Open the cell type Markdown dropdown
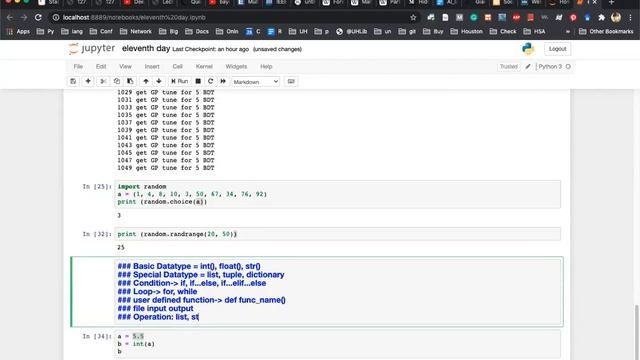This screenshot has width=640, height=360. pyautogui.click(x=256, y=82)
